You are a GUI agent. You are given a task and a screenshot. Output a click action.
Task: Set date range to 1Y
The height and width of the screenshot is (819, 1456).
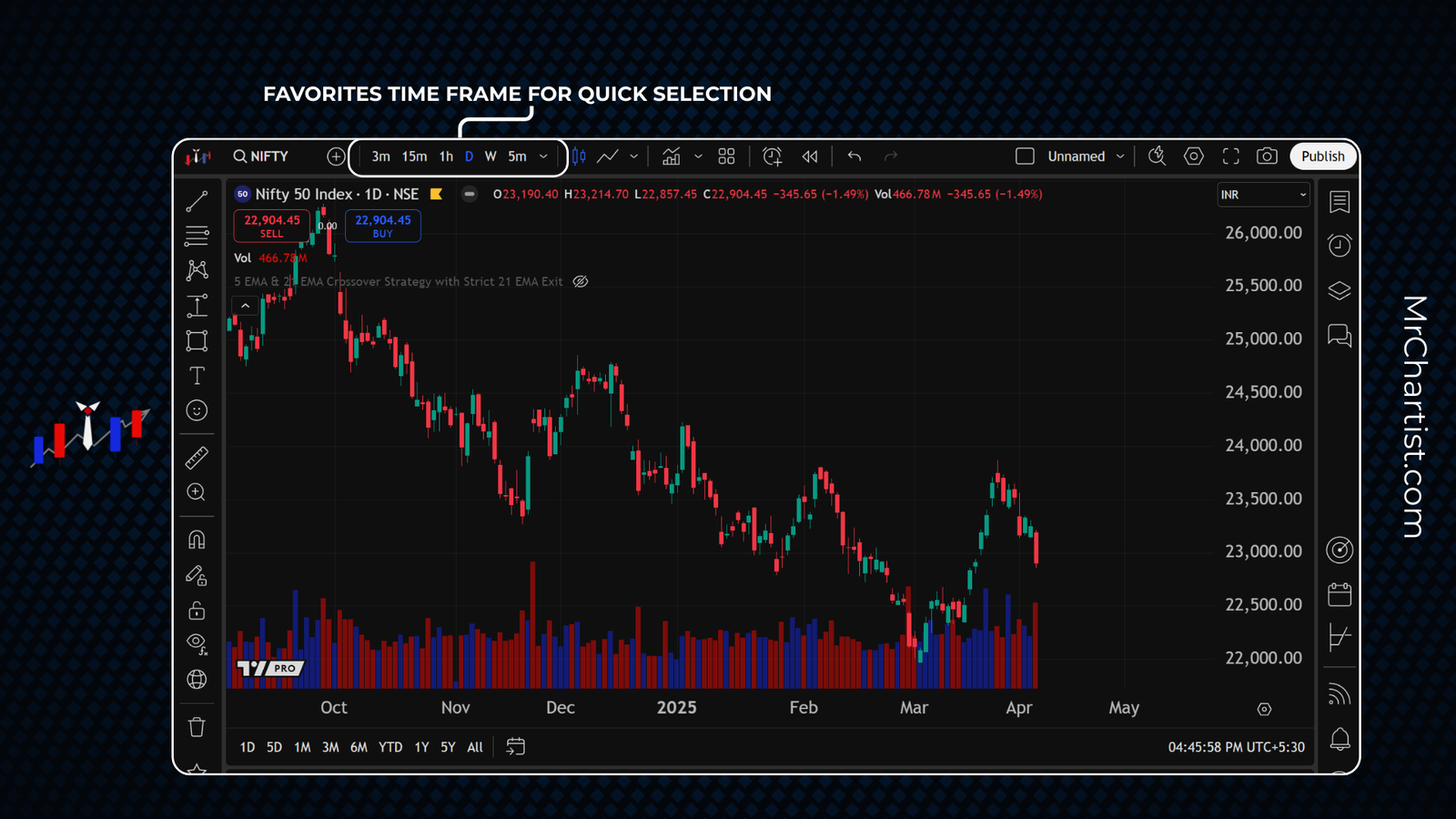click(x=421, y=747)
